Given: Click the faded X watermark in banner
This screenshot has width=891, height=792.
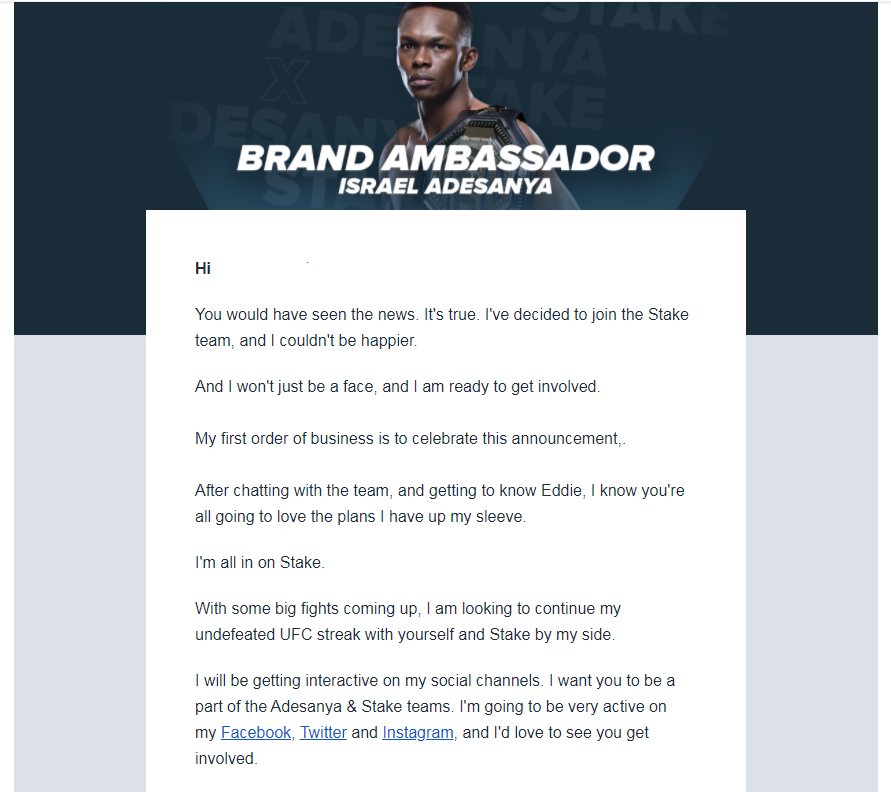Looking at the screenshot, I should click(x=286, y=81).
